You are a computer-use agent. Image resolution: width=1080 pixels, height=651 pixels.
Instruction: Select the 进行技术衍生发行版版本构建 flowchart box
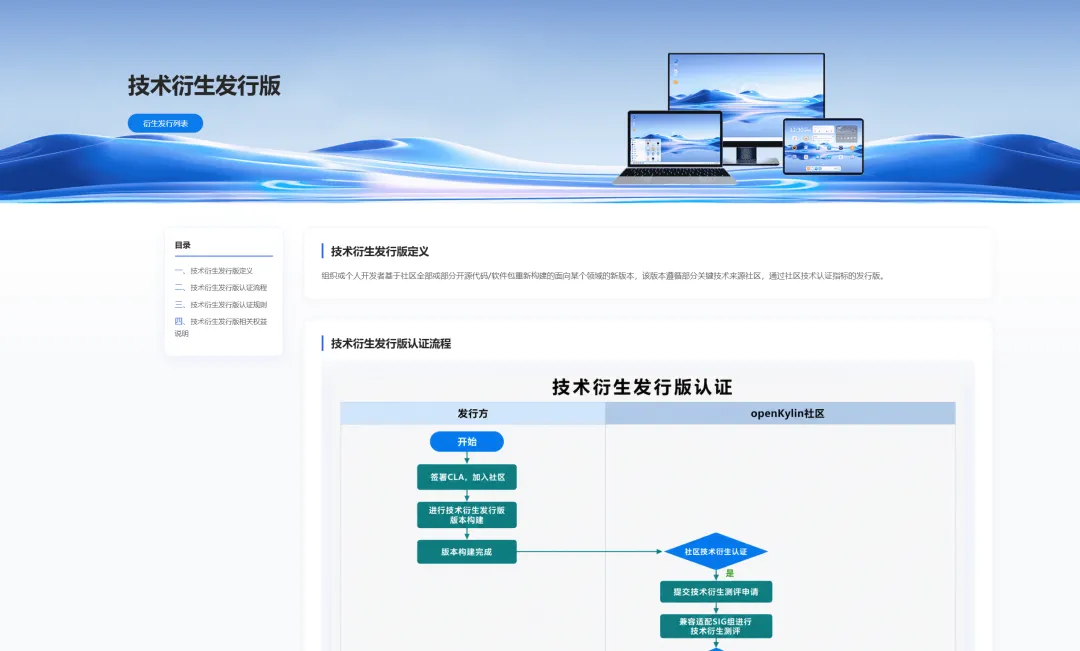(x=467, y=515)
